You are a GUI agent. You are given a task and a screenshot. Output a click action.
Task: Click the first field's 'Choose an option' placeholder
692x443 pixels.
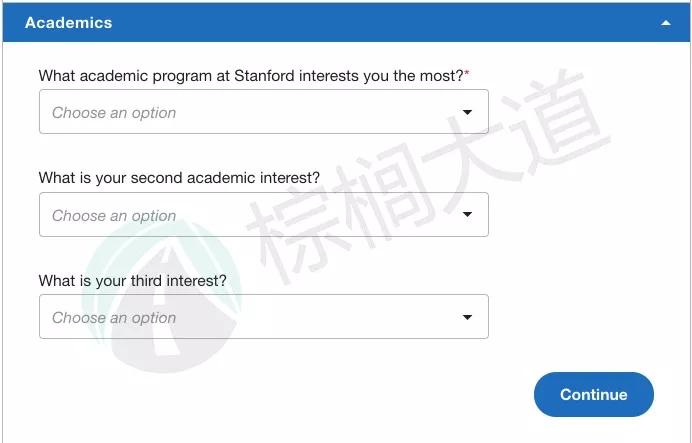114,113
